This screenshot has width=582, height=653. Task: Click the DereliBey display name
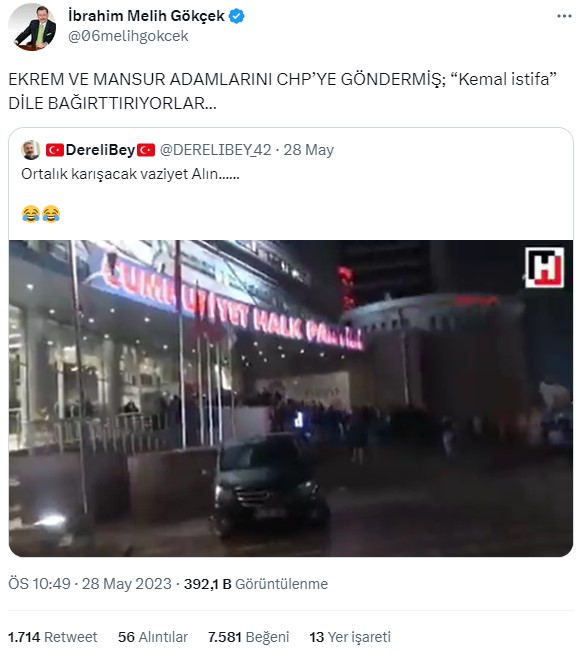point(100,150)
